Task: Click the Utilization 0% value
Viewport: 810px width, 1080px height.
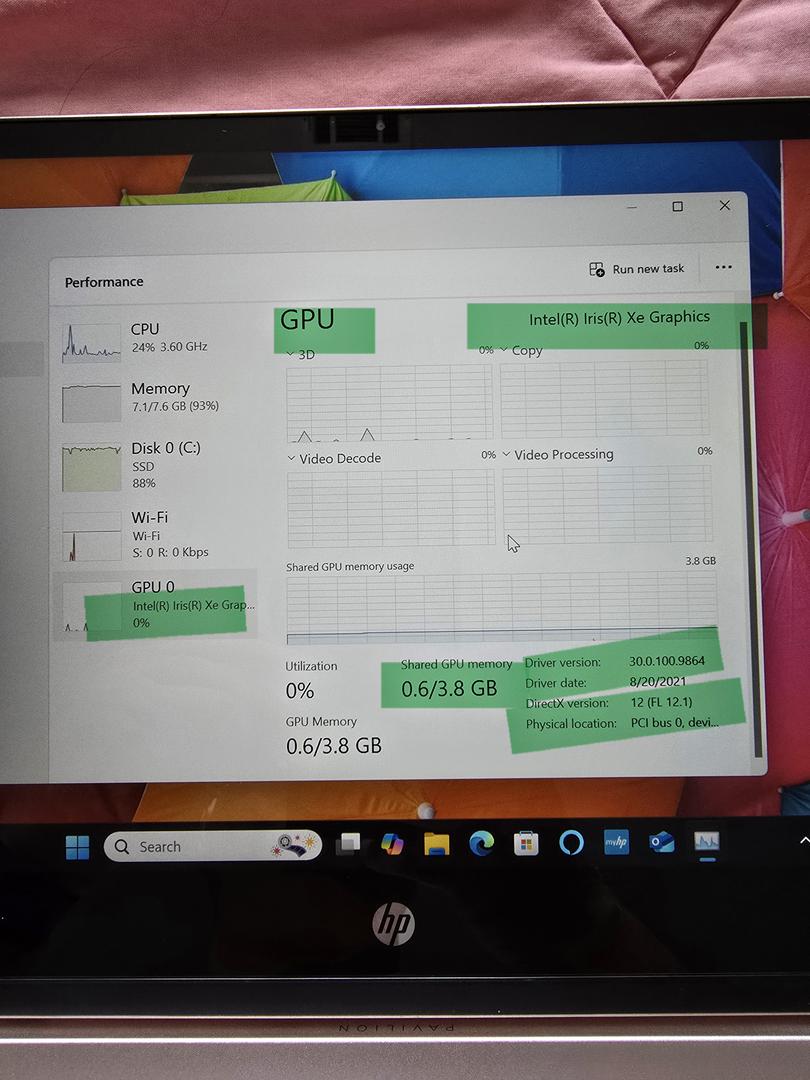Action: pos(300,691)
